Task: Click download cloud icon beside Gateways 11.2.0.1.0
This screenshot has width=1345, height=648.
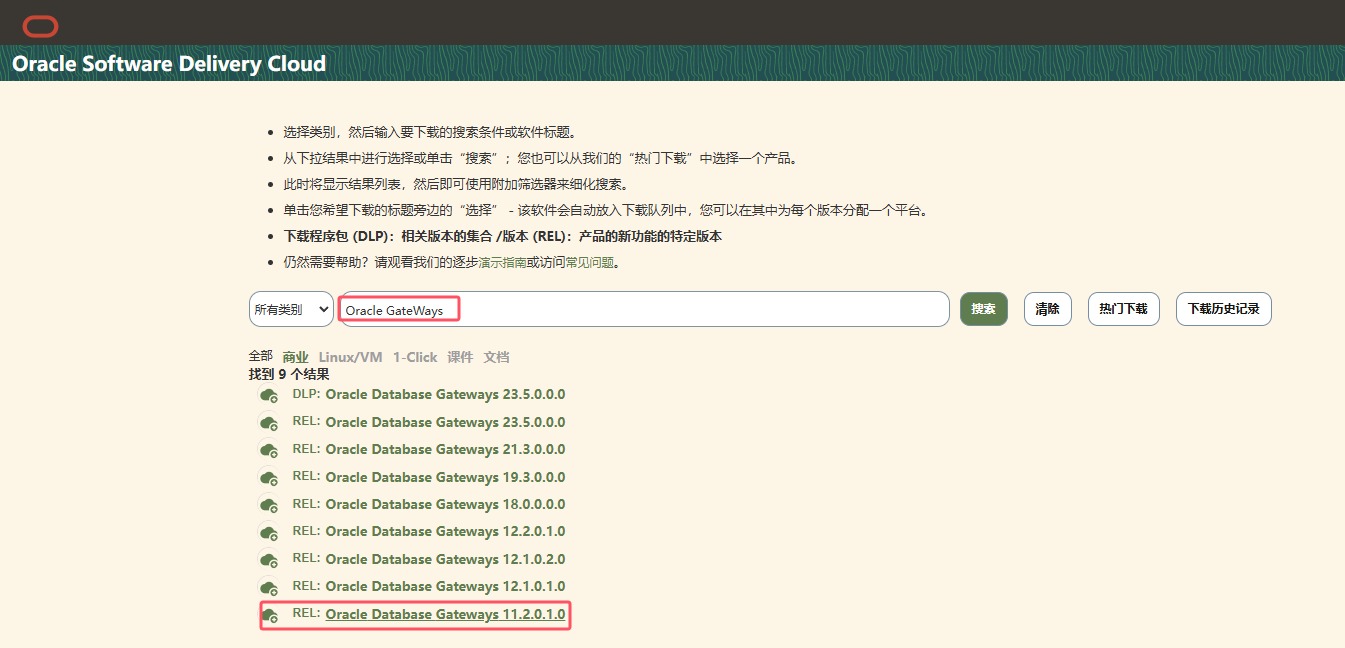Action: point(269,615)
